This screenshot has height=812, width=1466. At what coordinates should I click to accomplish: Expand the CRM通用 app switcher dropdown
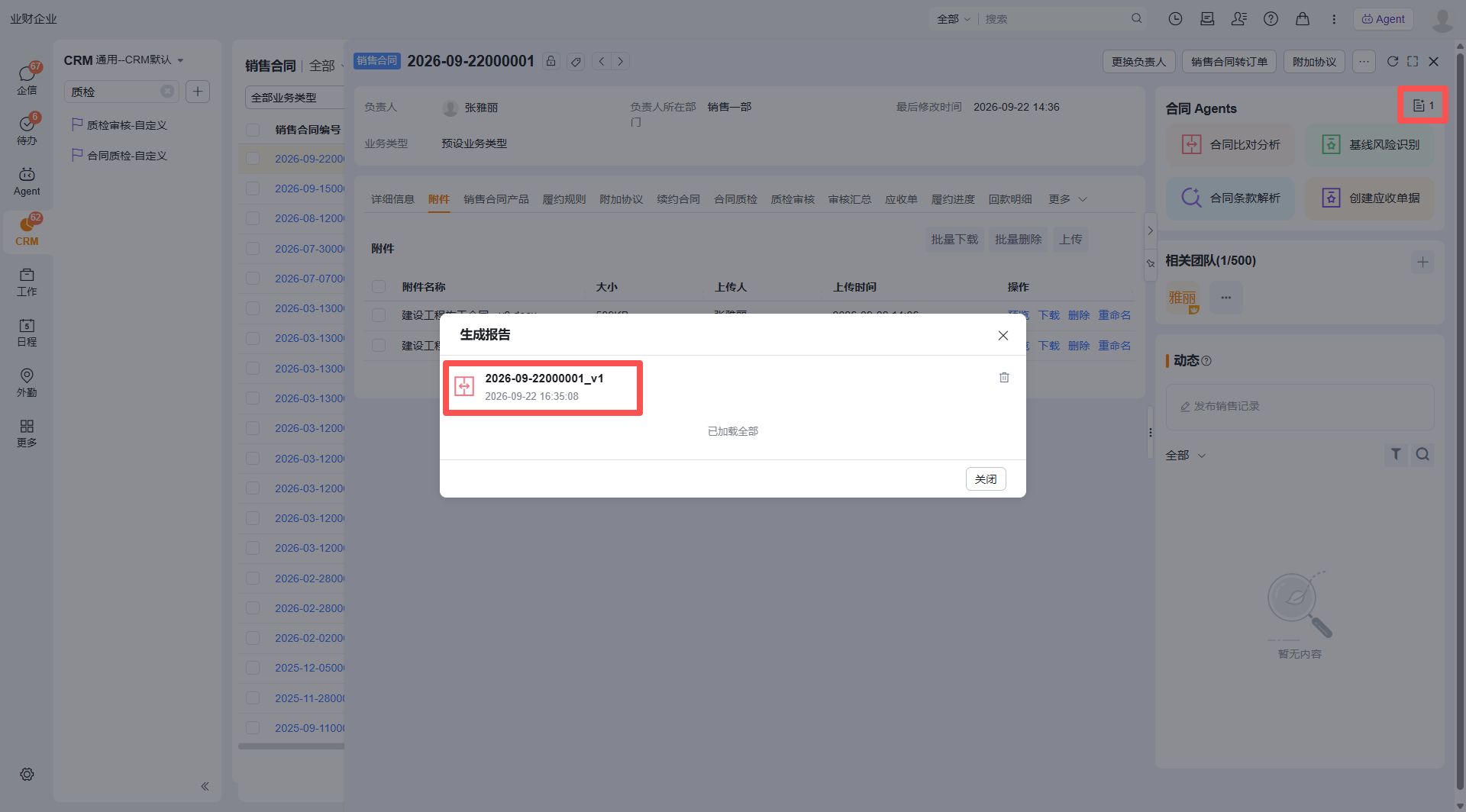(x=180, y=60)
